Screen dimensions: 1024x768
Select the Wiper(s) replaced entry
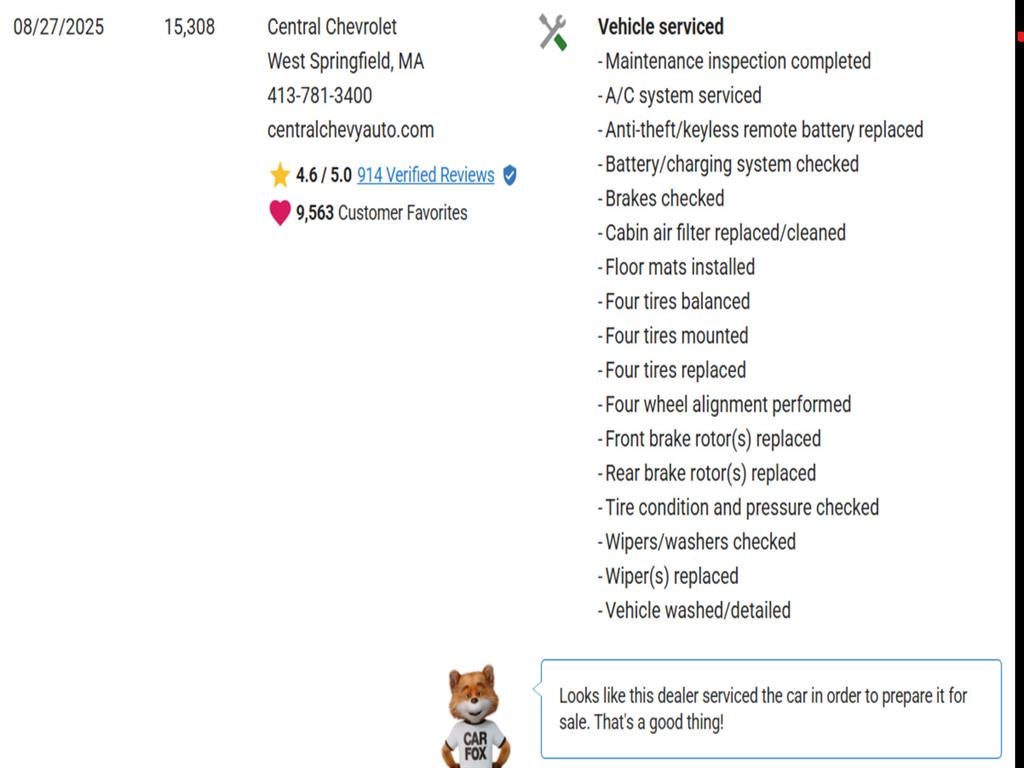pyautogui.click(x=670, y=576)
